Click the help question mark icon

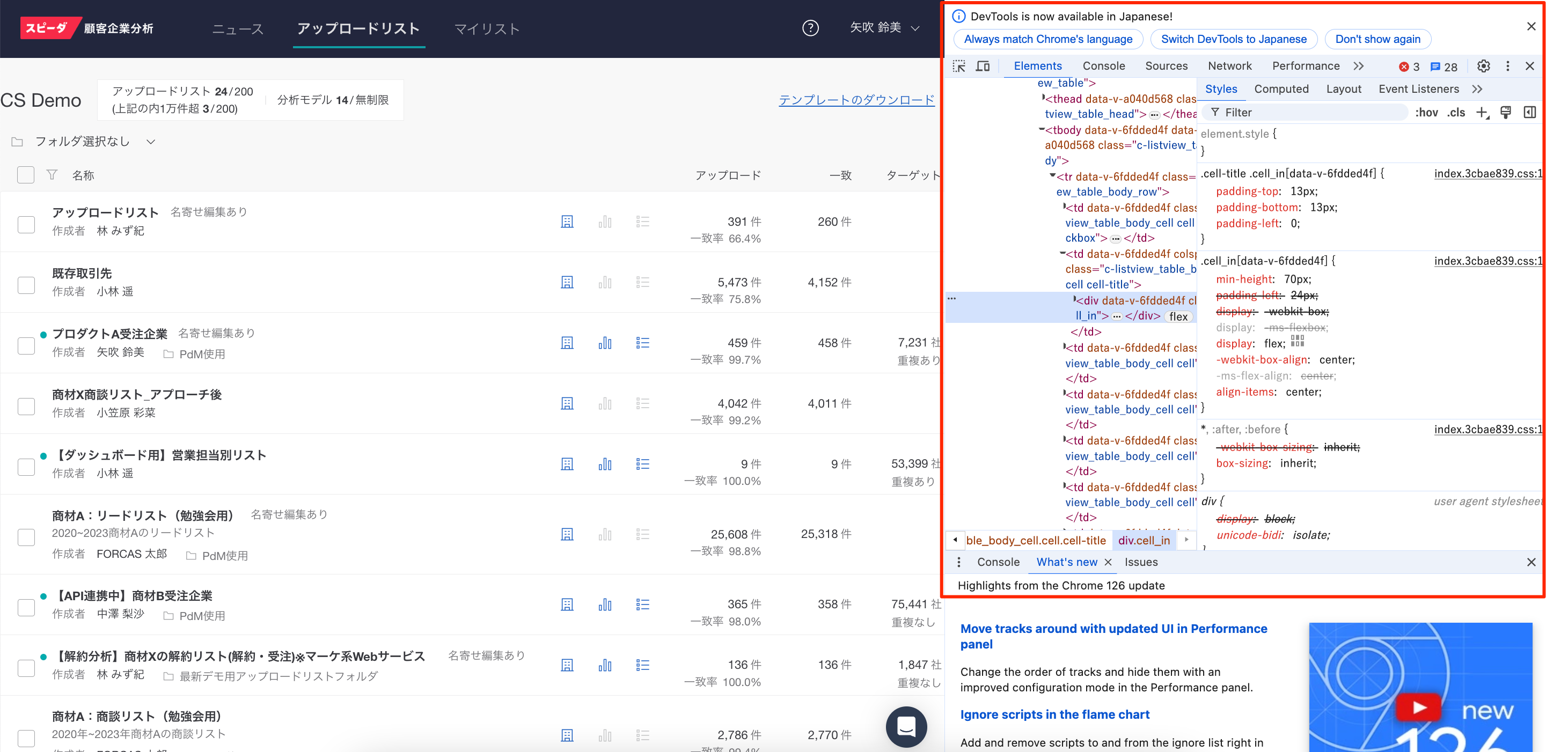(x=810, y=28)
